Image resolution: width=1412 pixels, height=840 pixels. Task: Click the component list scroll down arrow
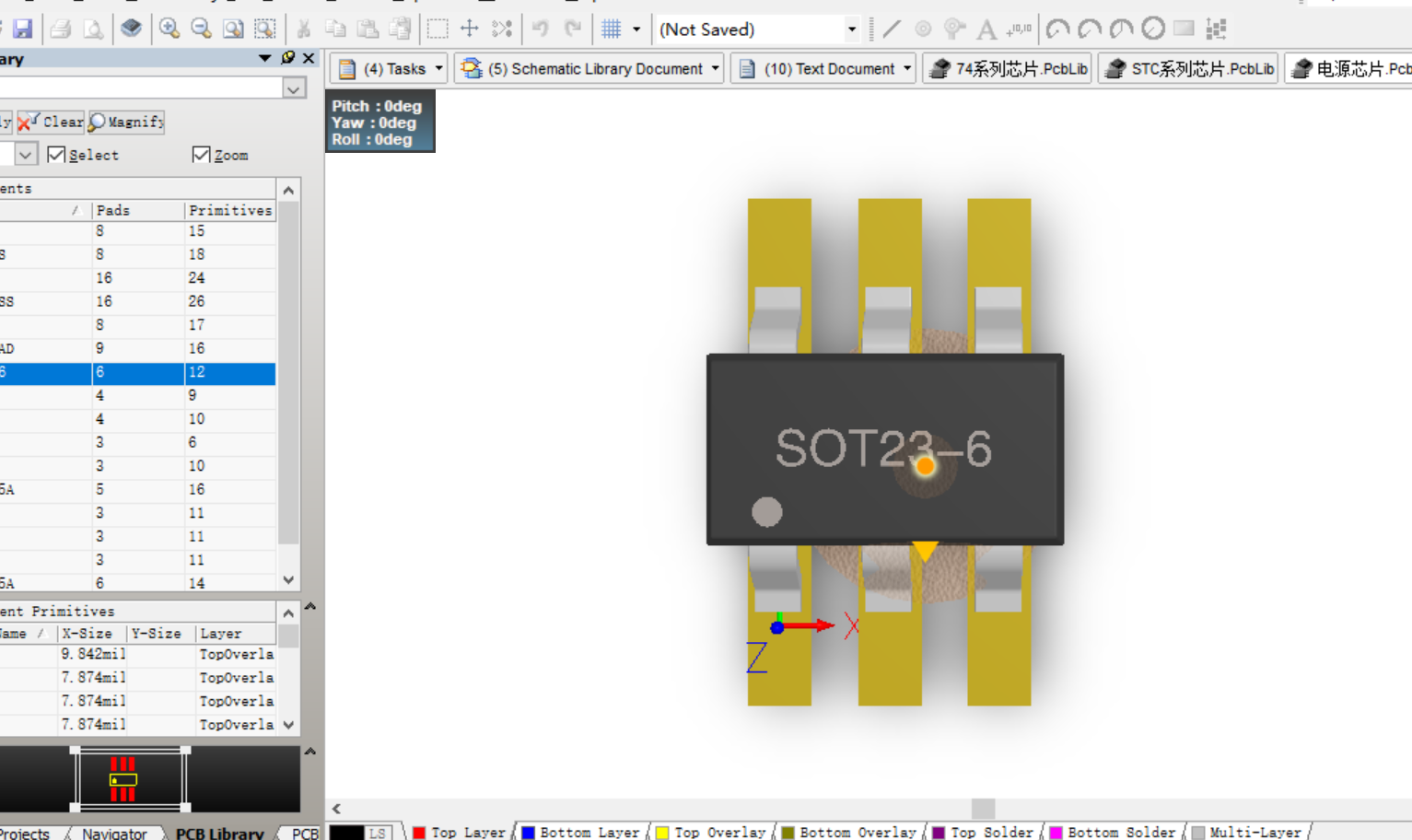(288, 580)
